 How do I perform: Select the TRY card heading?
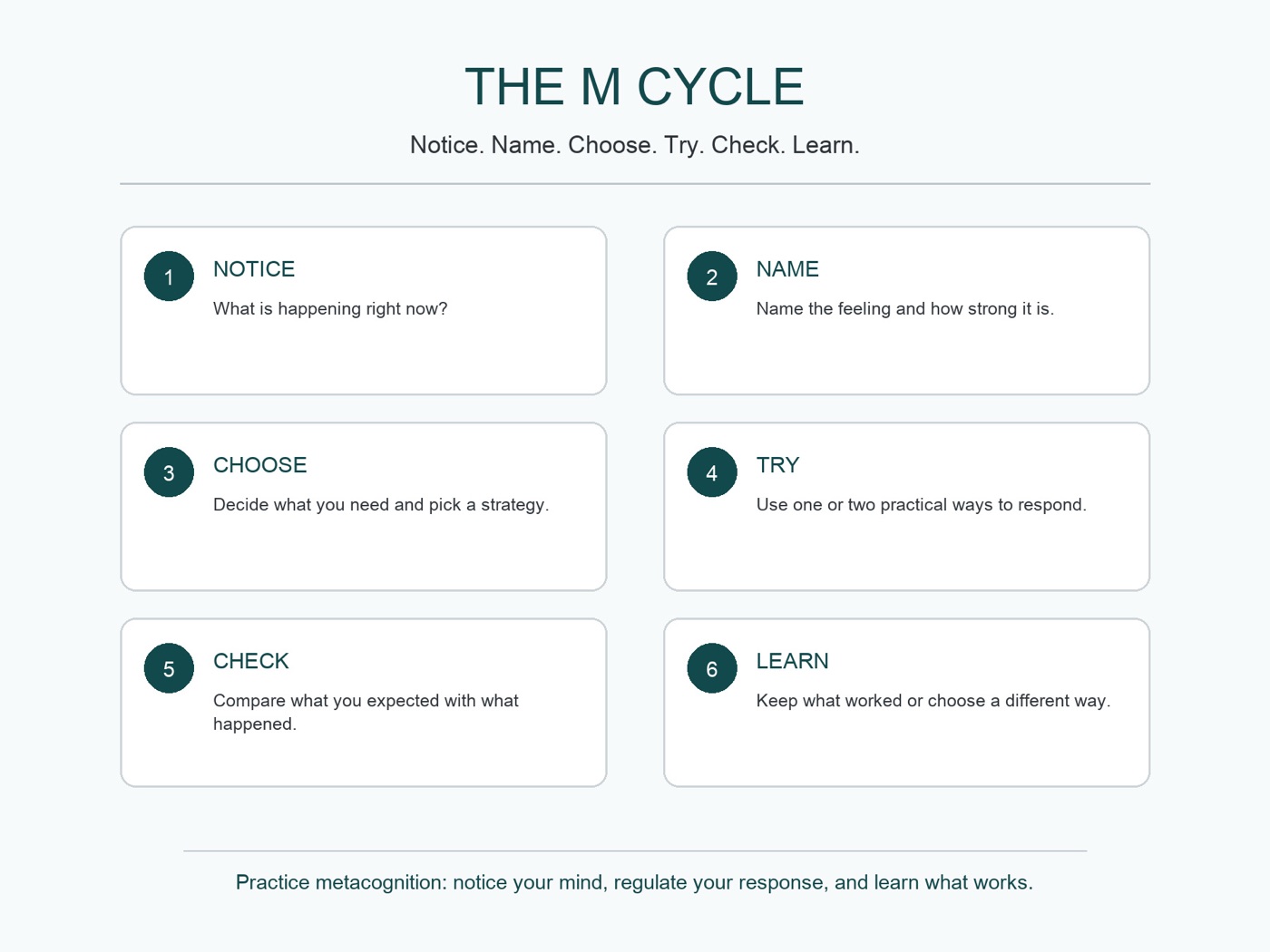777,465
